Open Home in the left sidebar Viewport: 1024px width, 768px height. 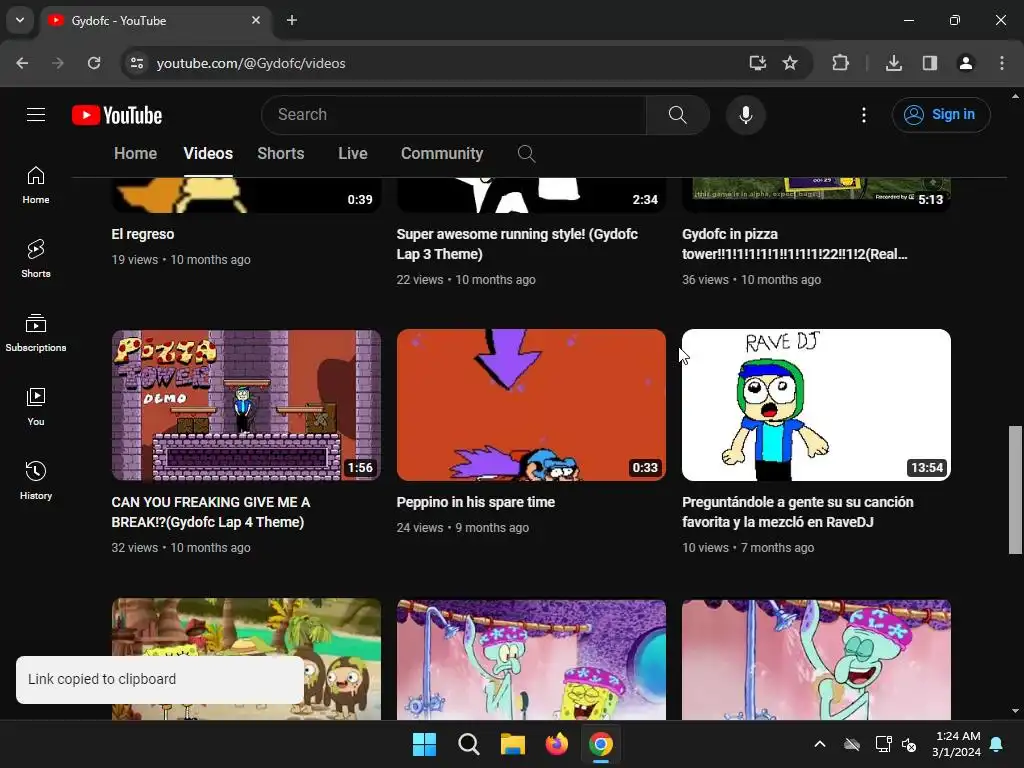click(x=36, y=185)
